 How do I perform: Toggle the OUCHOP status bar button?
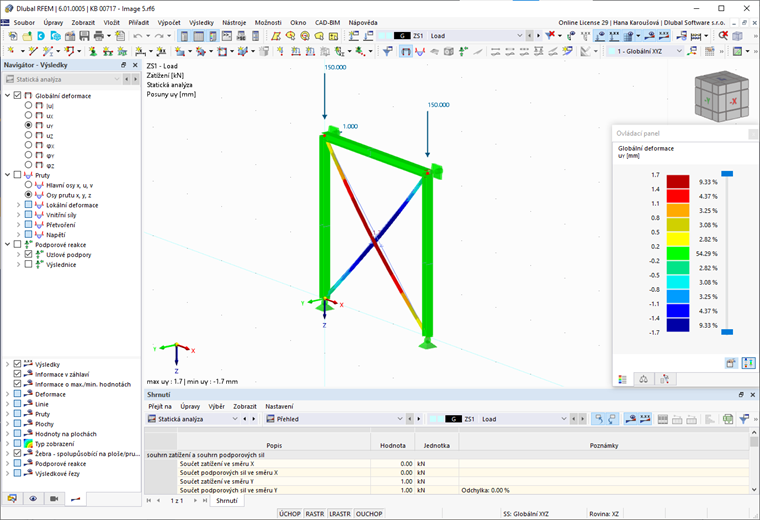coord(369,514)
